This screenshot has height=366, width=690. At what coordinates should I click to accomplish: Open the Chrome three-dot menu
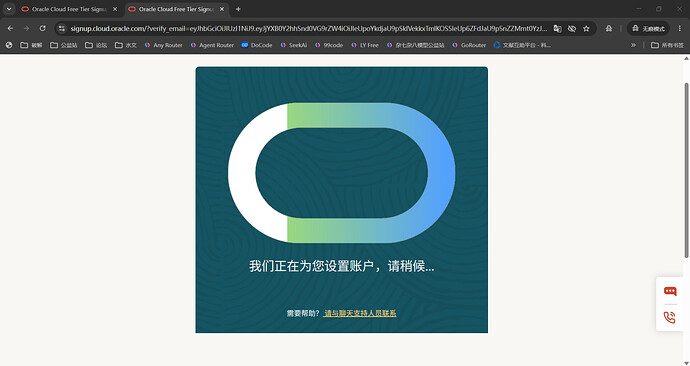(x=679, y=29)
